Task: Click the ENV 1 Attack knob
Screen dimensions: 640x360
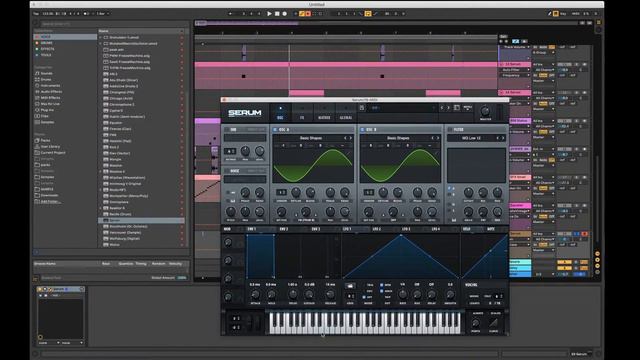Action: 255,294
